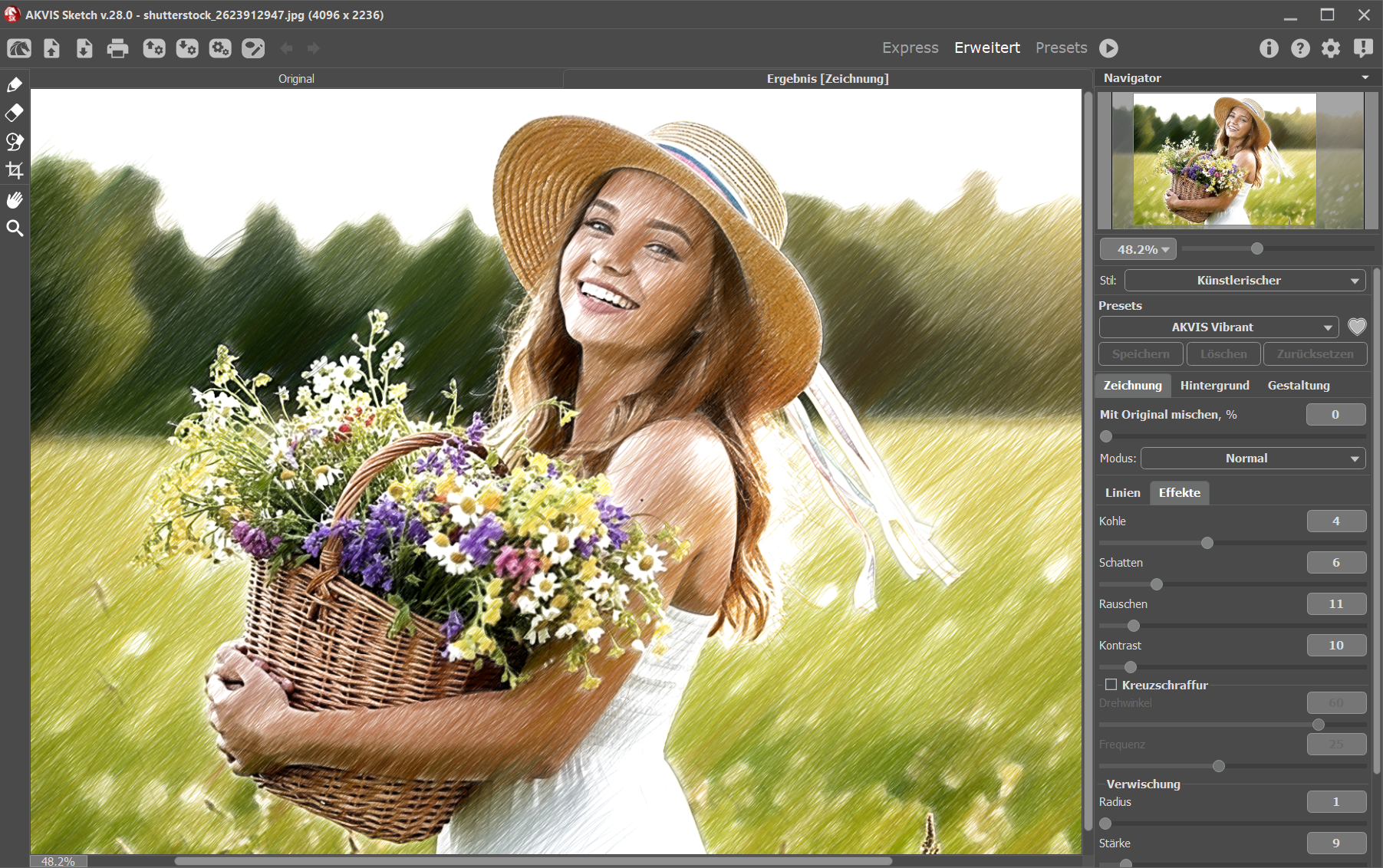The width and height of the screenshot is (1383, 868).
Task: Open the Linien tab
Action: click(x=1122, y=493)
